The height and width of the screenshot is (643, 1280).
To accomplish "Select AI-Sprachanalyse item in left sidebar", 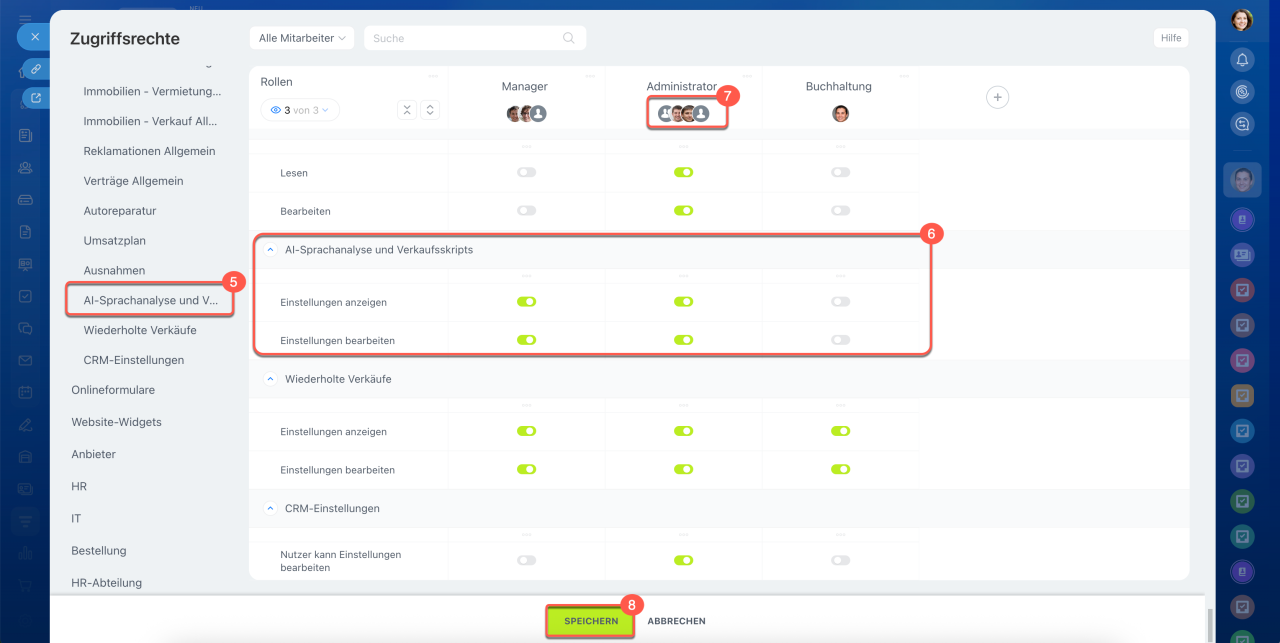I will (x=150, y=300).
